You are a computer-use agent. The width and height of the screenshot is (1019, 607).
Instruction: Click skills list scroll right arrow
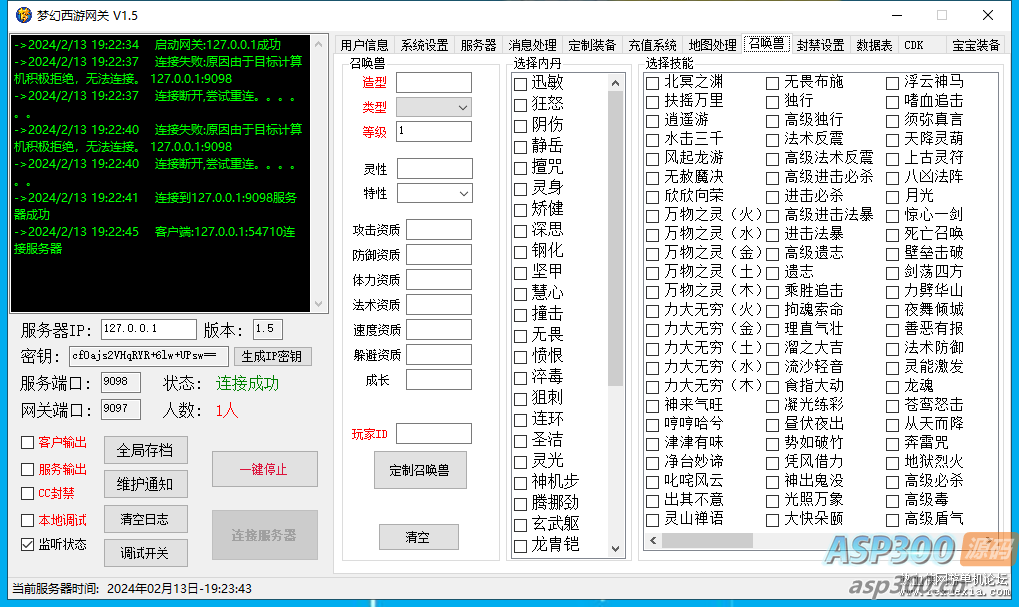(x=991, y=541)
